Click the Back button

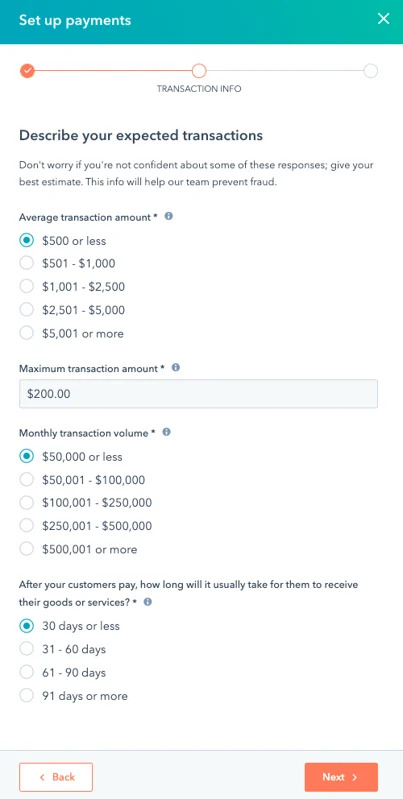[56, 777]
